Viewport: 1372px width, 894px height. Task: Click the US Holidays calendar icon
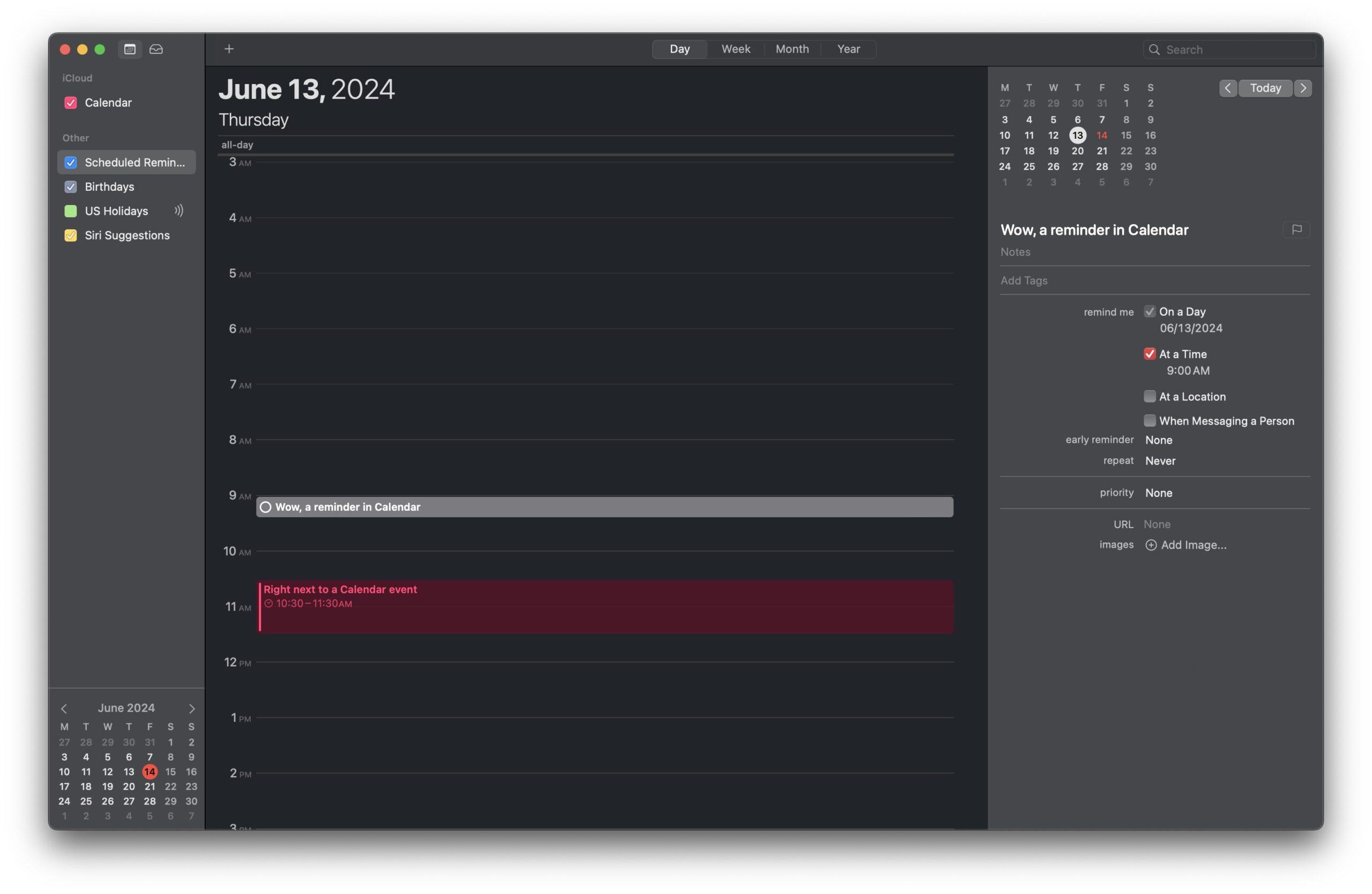click(x=71, y=211)
